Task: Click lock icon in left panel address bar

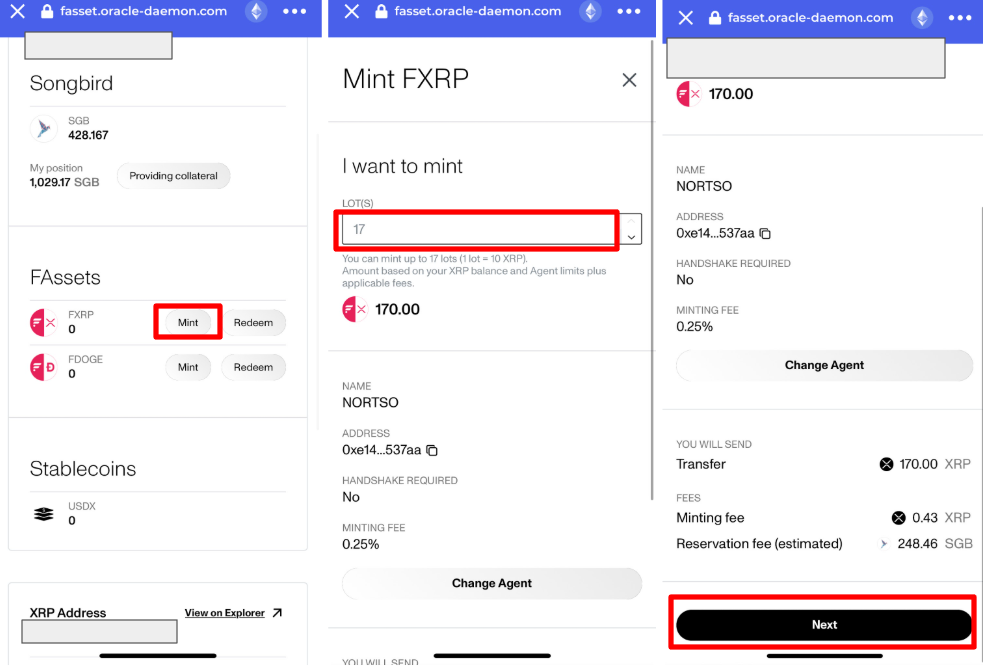Action: point(46,11)
